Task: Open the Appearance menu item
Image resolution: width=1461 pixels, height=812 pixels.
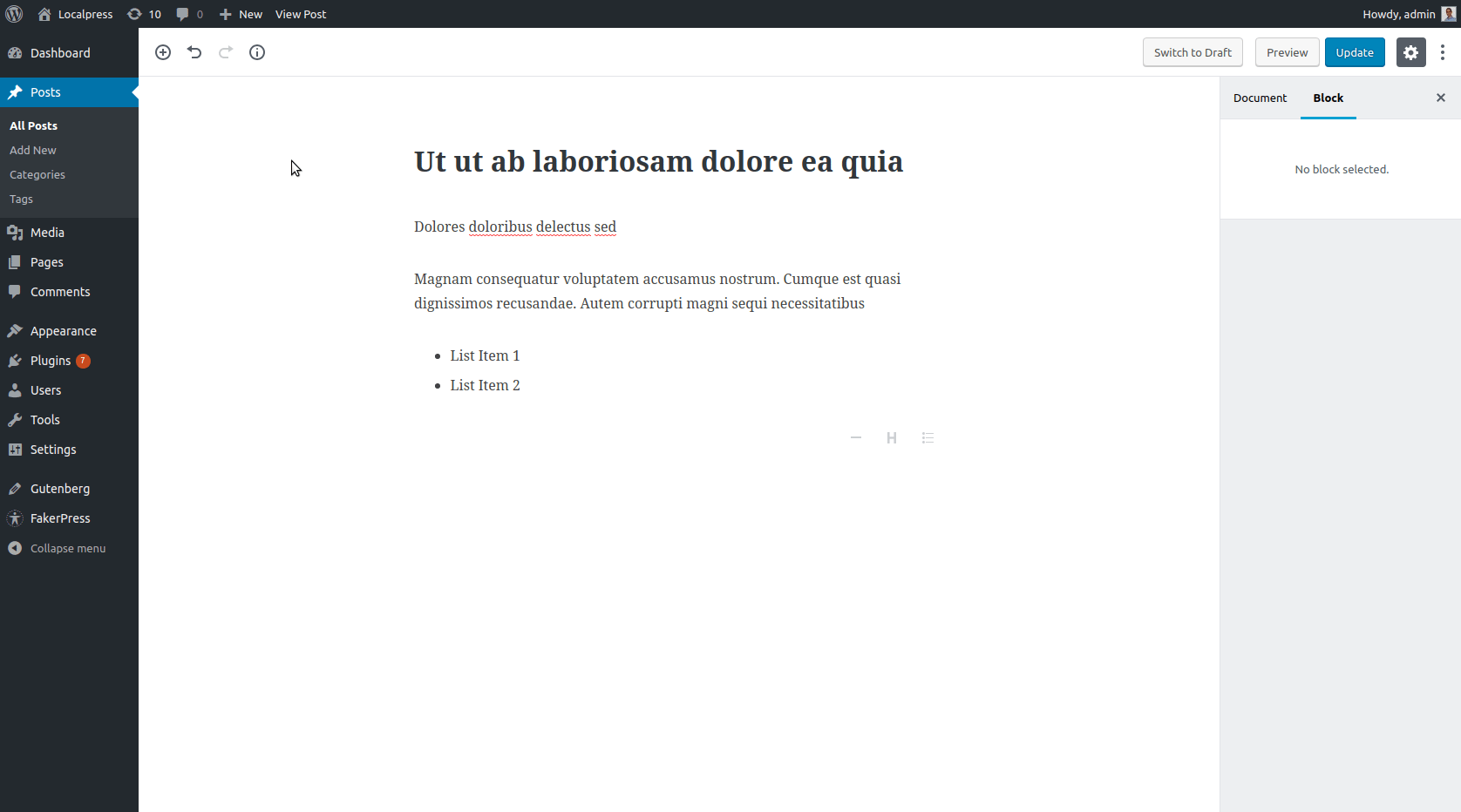Action: [69, 331]
